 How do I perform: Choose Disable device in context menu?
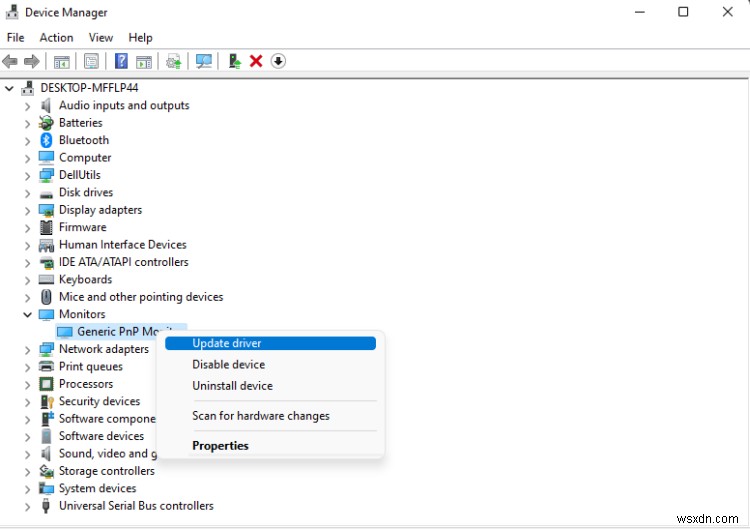(x=270, y=364)
